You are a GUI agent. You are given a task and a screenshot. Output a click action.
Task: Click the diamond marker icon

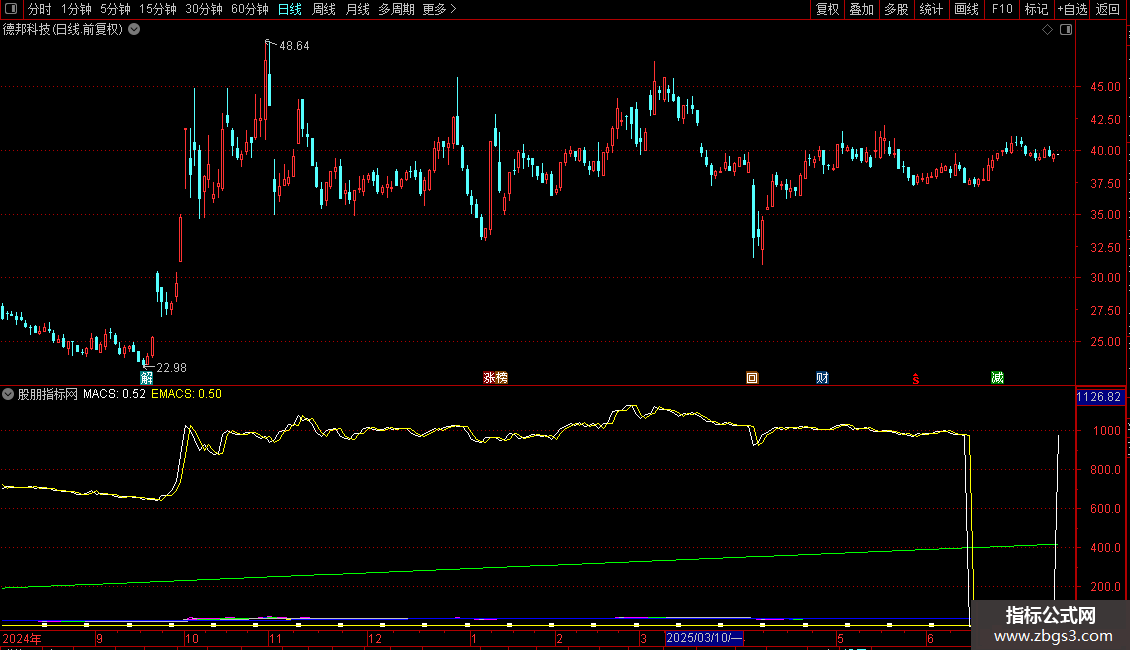coord(1047,30)
